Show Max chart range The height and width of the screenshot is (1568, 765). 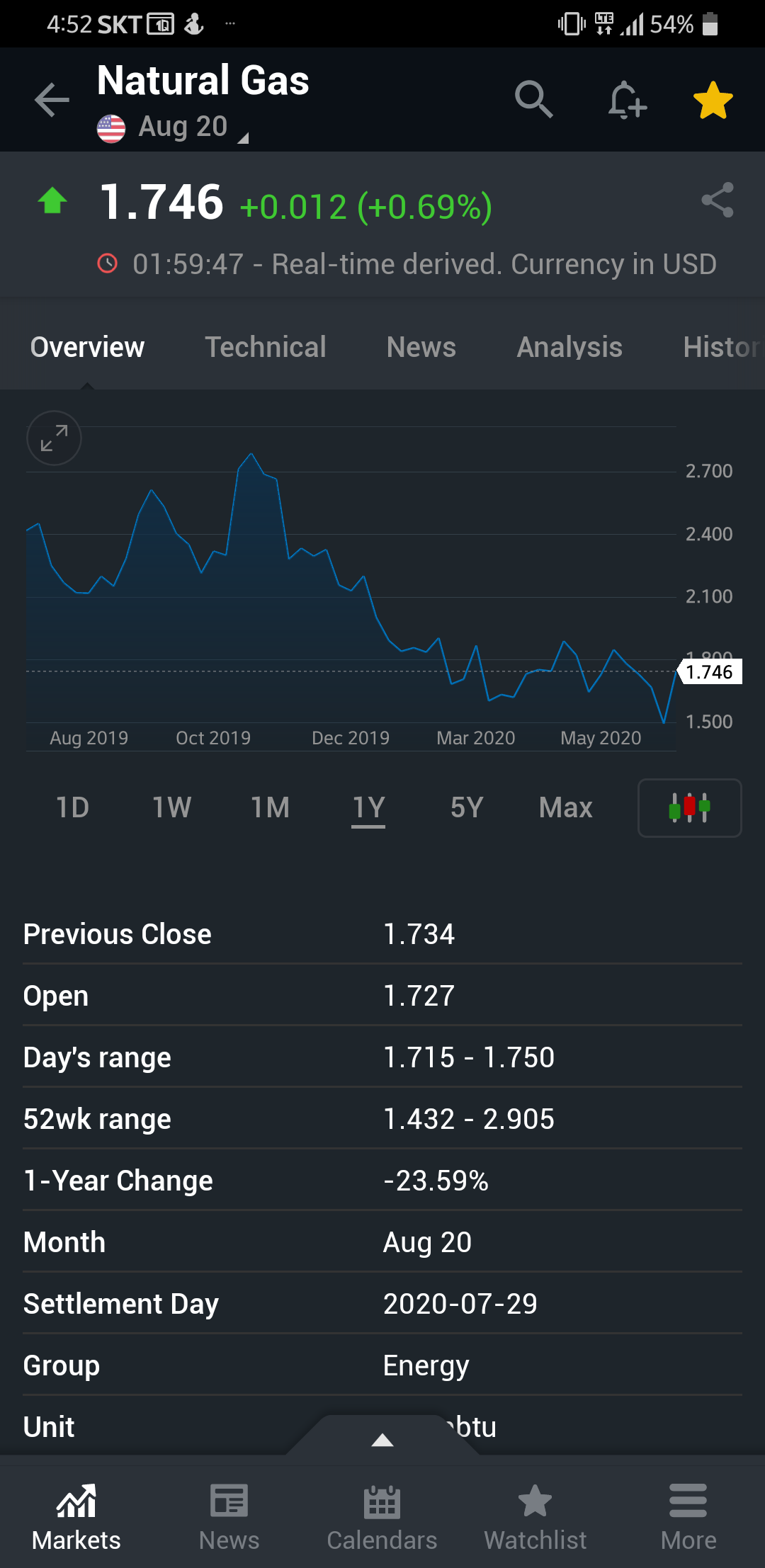565,807
